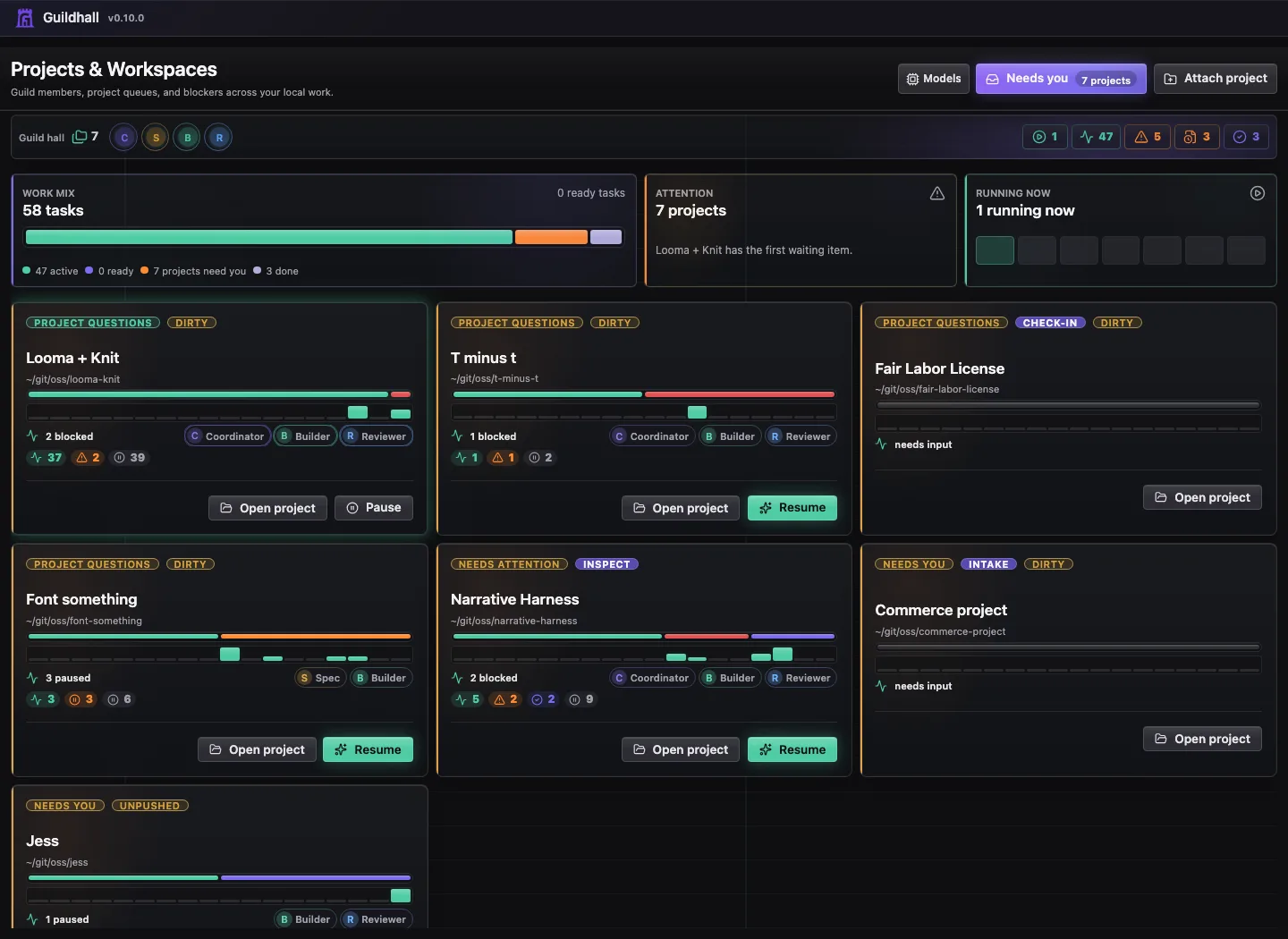Resume the T minus t project
Image resolution: width=1288 pixels, height=939 pixels.
[792, 508]
